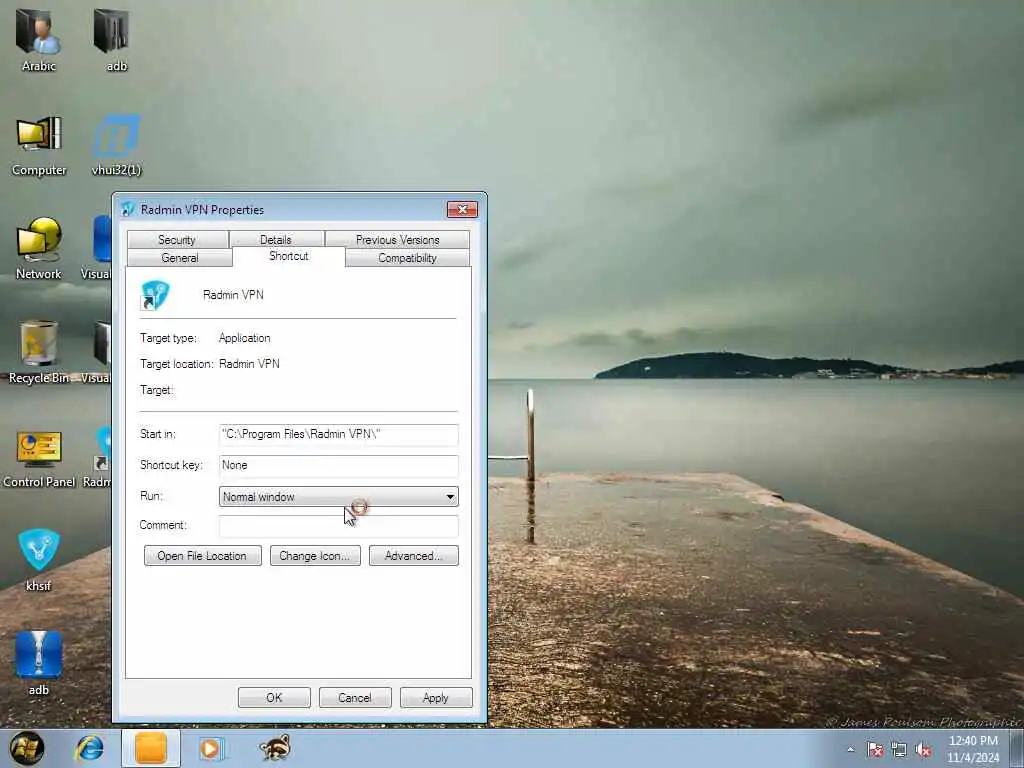The width and height of the screenshot is (1024, 768).
Task: Click the orange taskbar application button
Action: coord(151,748)
